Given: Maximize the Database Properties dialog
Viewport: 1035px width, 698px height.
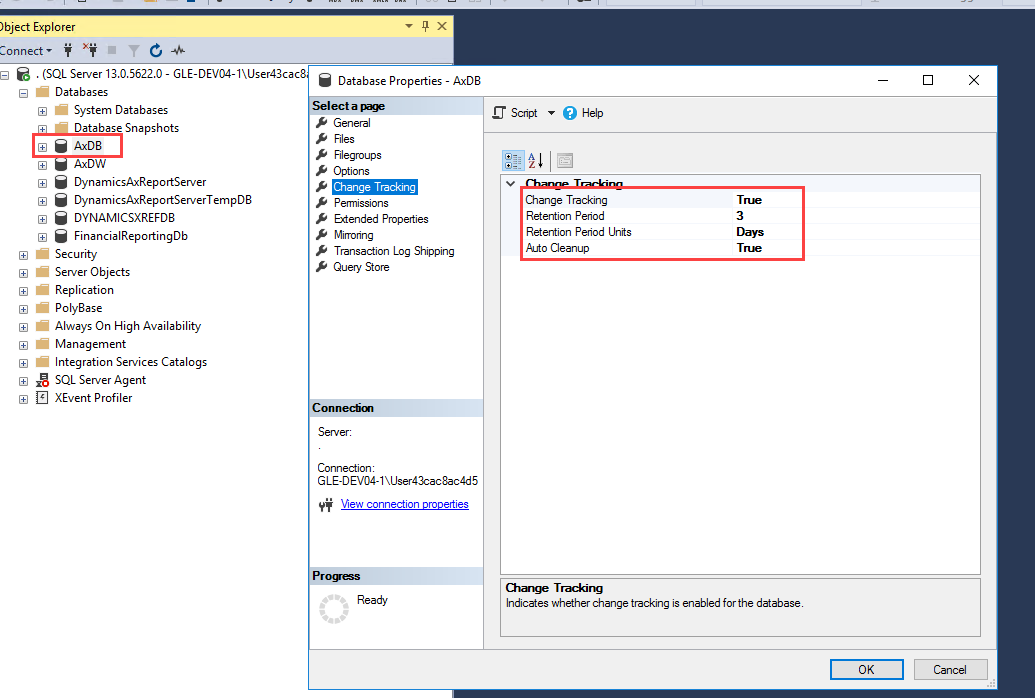Looking at the screenshot, I should (927, 80).
